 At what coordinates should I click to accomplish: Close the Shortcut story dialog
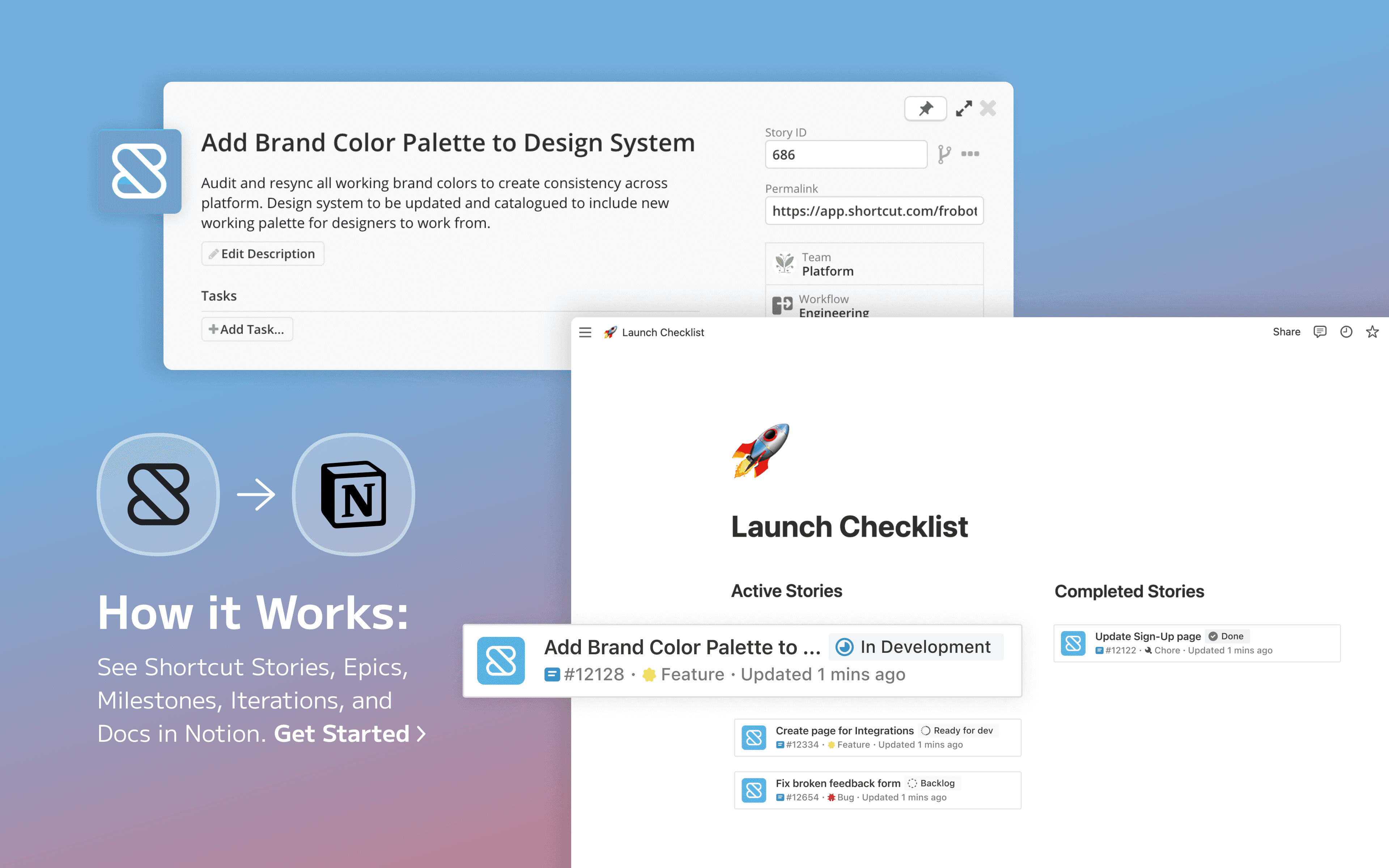point(988,108)
